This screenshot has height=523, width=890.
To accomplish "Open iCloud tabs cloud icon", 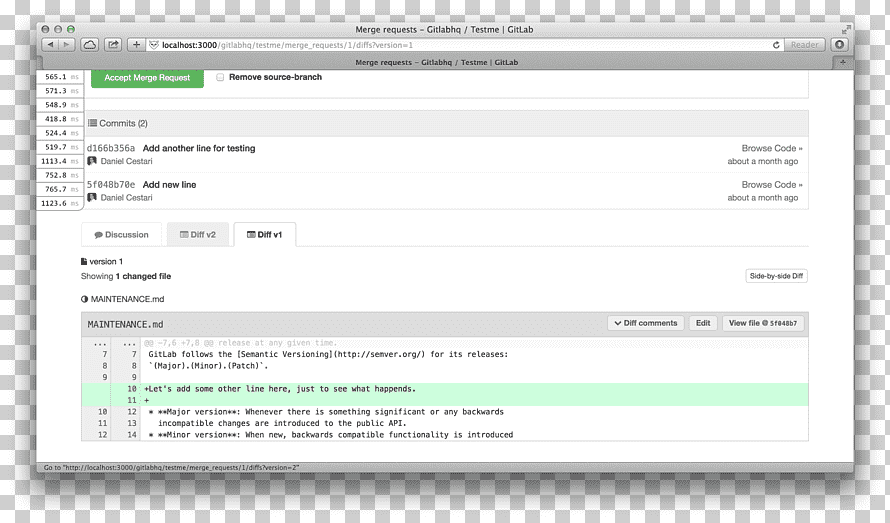I will tap(90, 44).
